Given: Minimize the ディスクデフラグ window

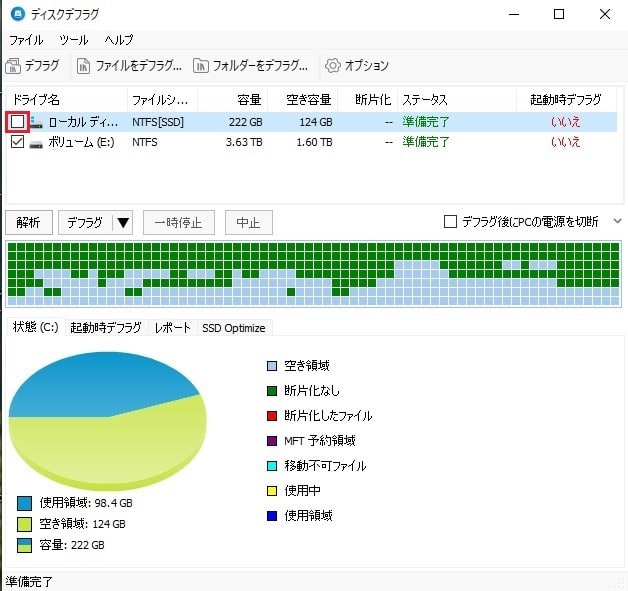Looking at the screenshot, I should (514, 14).
